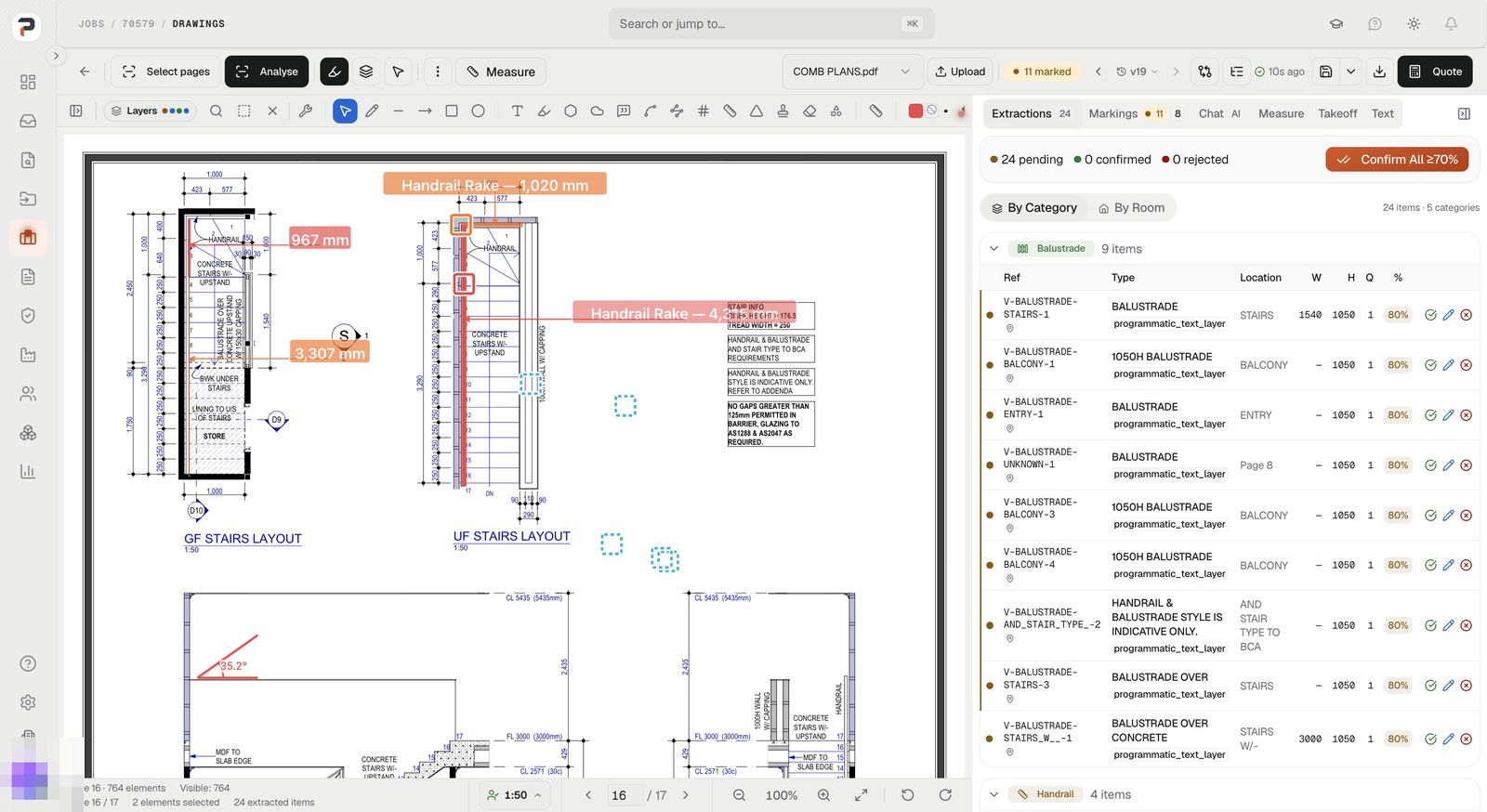1487x812 pixels.
Task: Reject the BALUSTRADE-UNKNOWN-1 extraction
Action: [x=1466, y=465]
